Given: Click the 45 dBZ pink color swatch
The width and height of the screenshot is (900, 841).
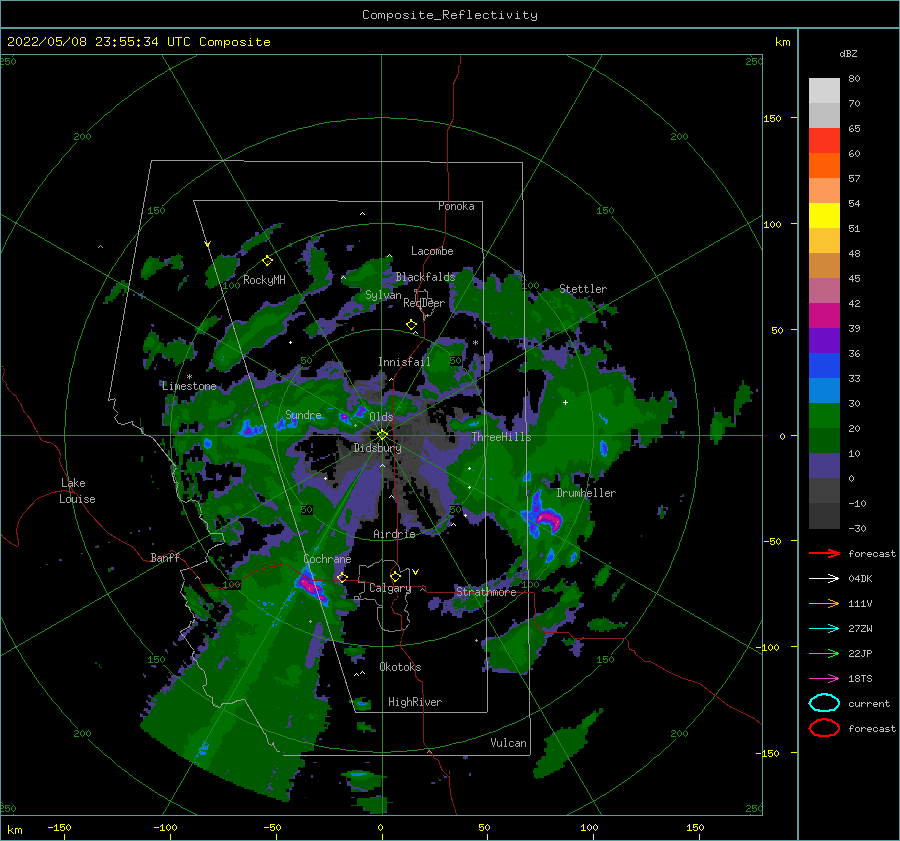Looking at the screenshot, I should pos(824,290).
